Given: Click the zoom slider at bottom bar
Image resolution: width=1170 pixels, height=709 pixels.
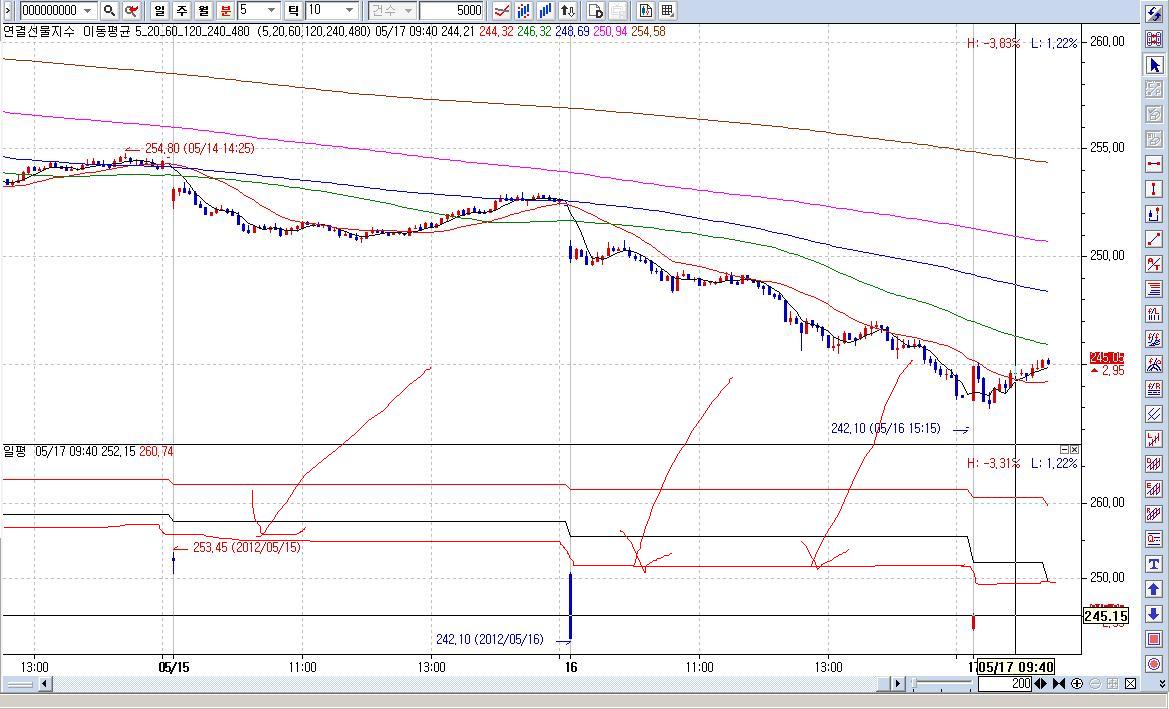Looking at the screenshot, I should click(x=940, y=684).
